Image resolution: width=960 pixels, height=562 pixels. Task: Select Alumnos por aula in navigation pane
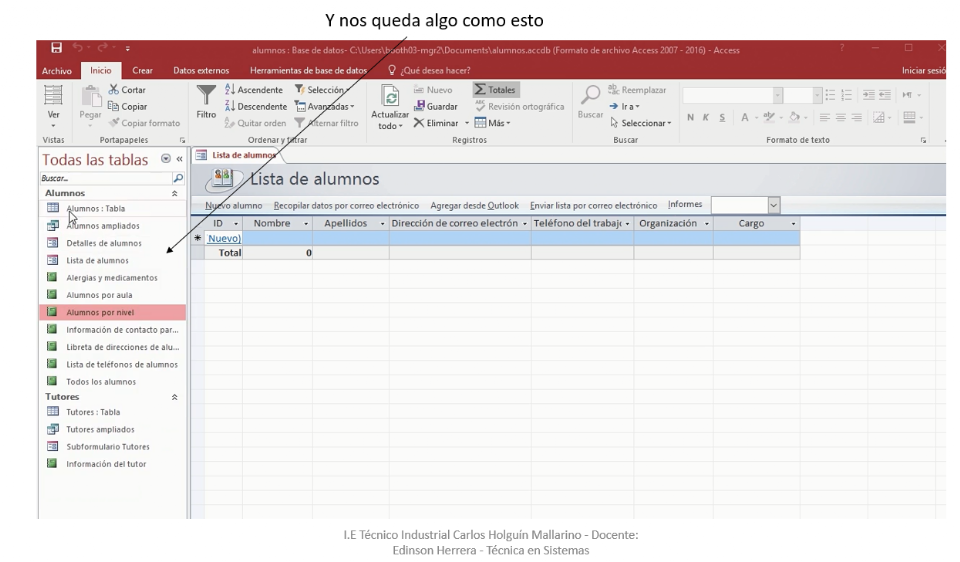[x=98, y=295]
